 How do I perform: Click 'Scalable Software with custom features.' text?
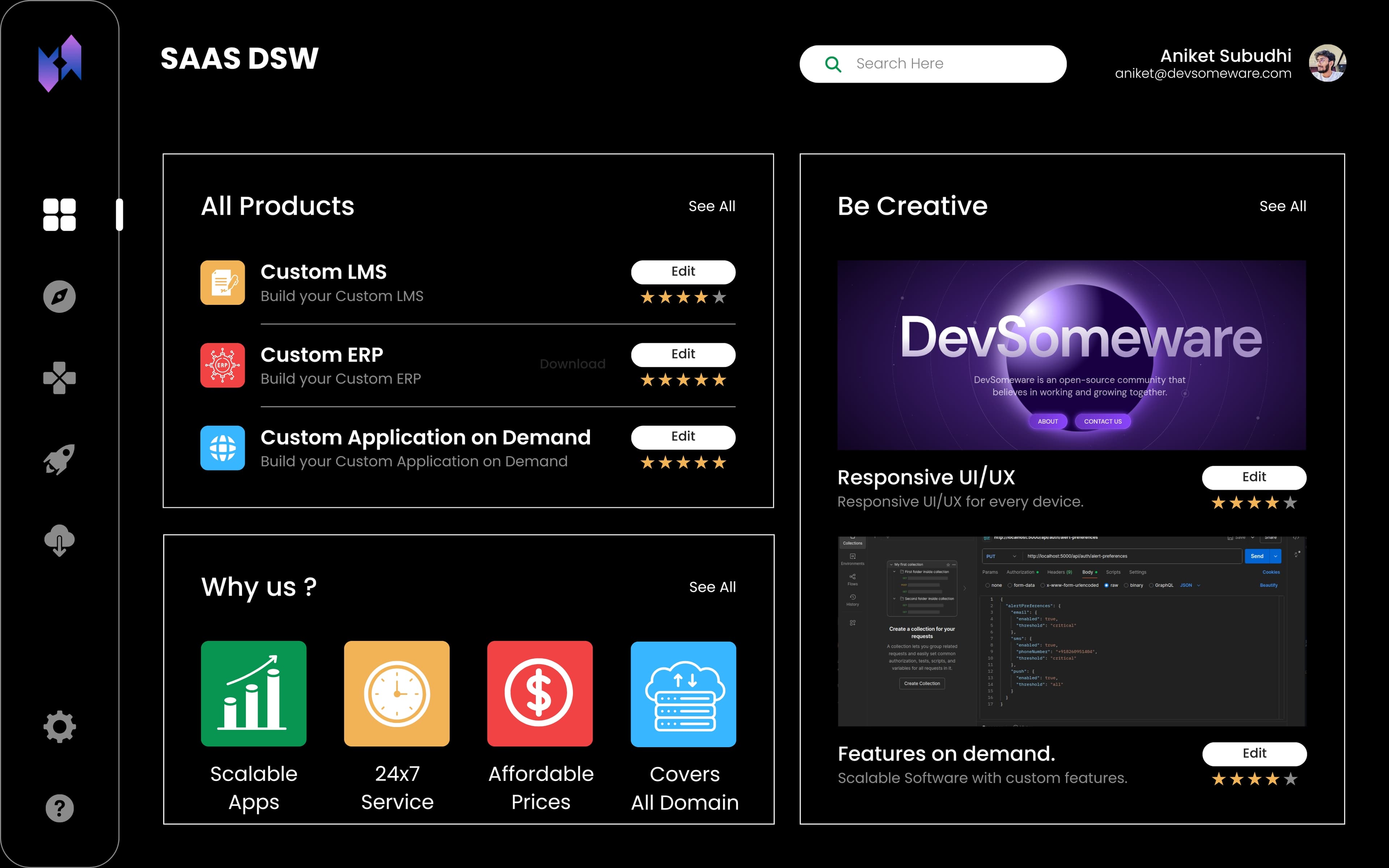point(983,778)
